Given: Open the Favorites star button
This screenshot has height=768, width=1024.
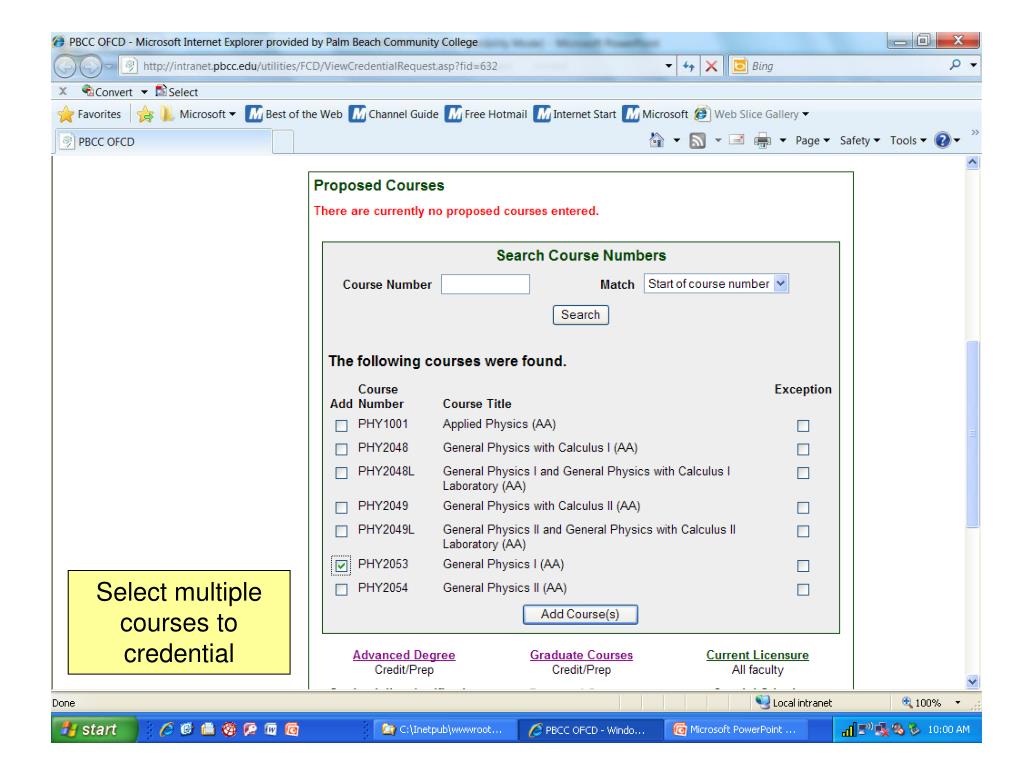Looking at the screenshot, I should click(x=89, y=114).
